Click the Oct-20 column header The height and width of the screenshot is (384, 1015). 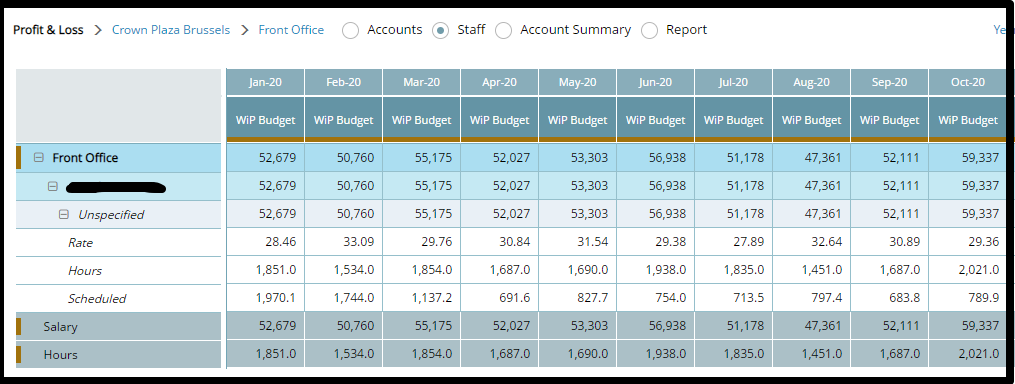click(x=968, y=82)
